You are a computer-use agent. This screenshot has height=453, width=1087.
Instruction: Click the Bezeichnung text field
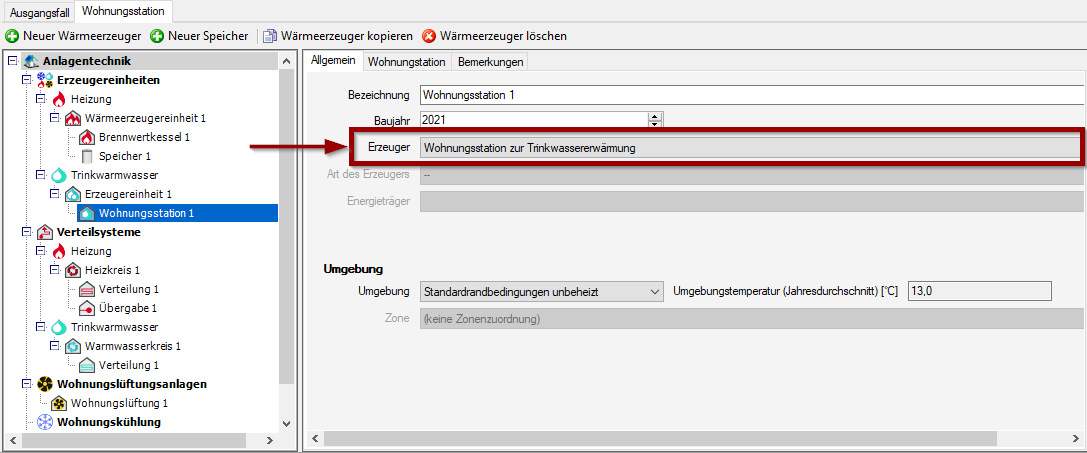750,96
